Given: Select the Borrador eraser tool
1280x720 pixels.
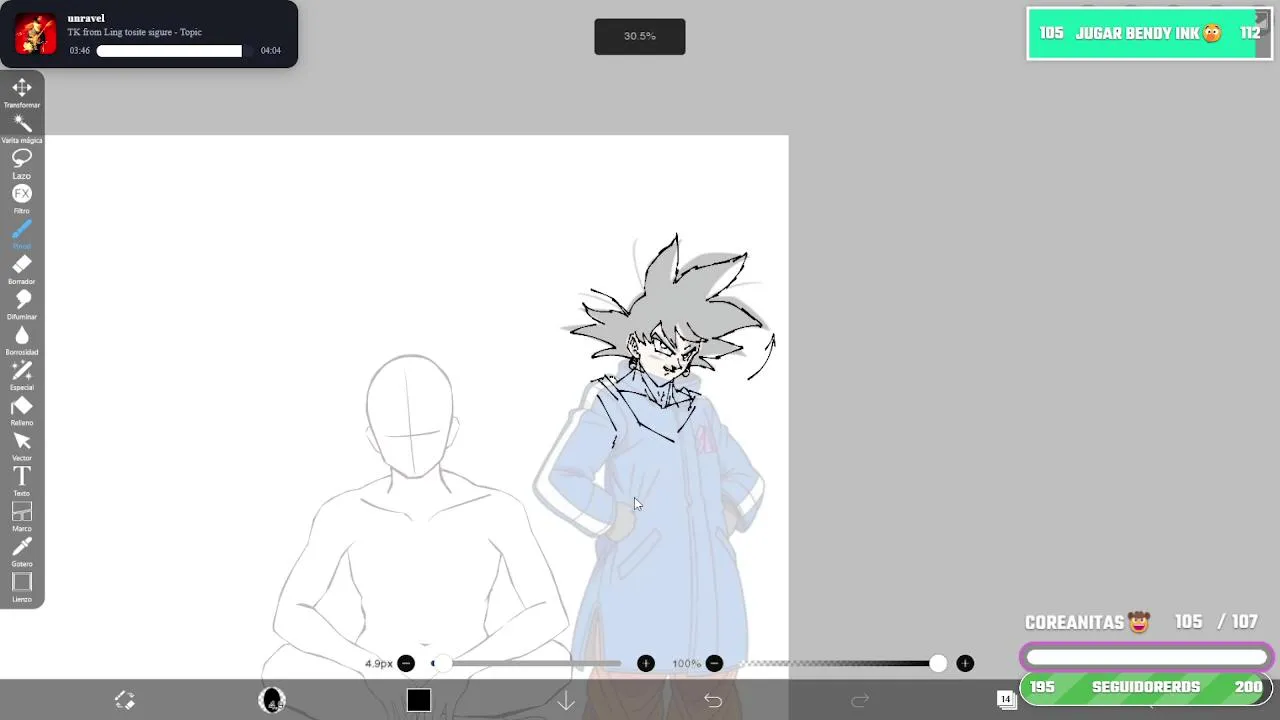Looking at the screenshot, I should pos(22,268).
